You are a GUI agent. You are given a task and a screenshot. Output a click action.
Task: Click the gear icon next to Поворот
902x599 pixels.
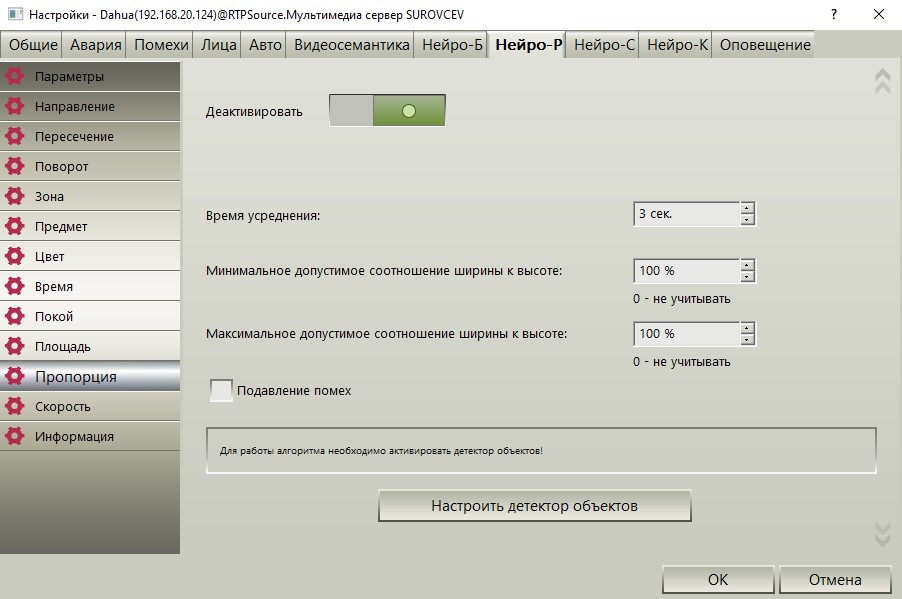[x=14, y=166]
